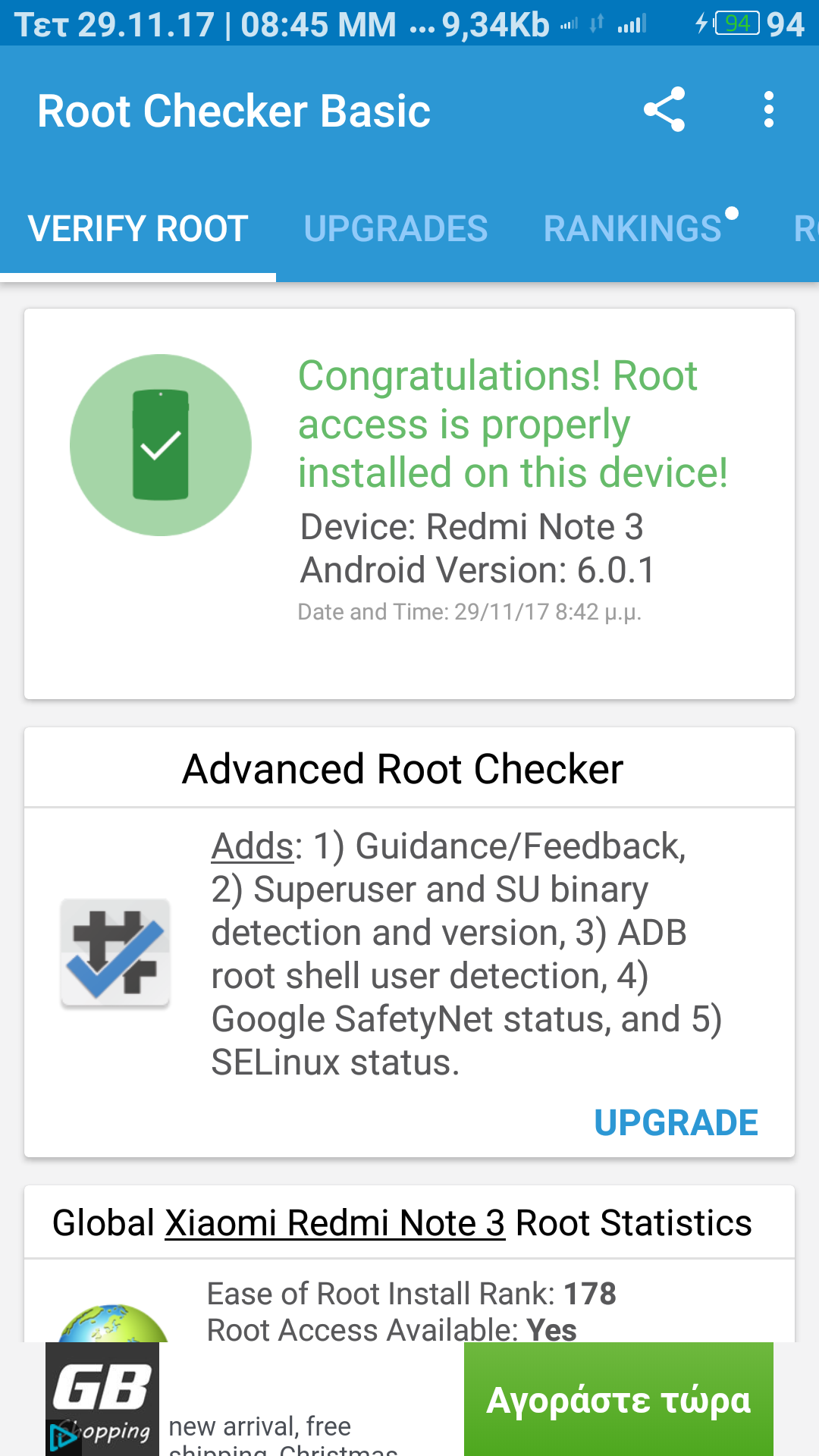Open the Xiaomi Redmi Note 3 link

[x=335, y=1222]
